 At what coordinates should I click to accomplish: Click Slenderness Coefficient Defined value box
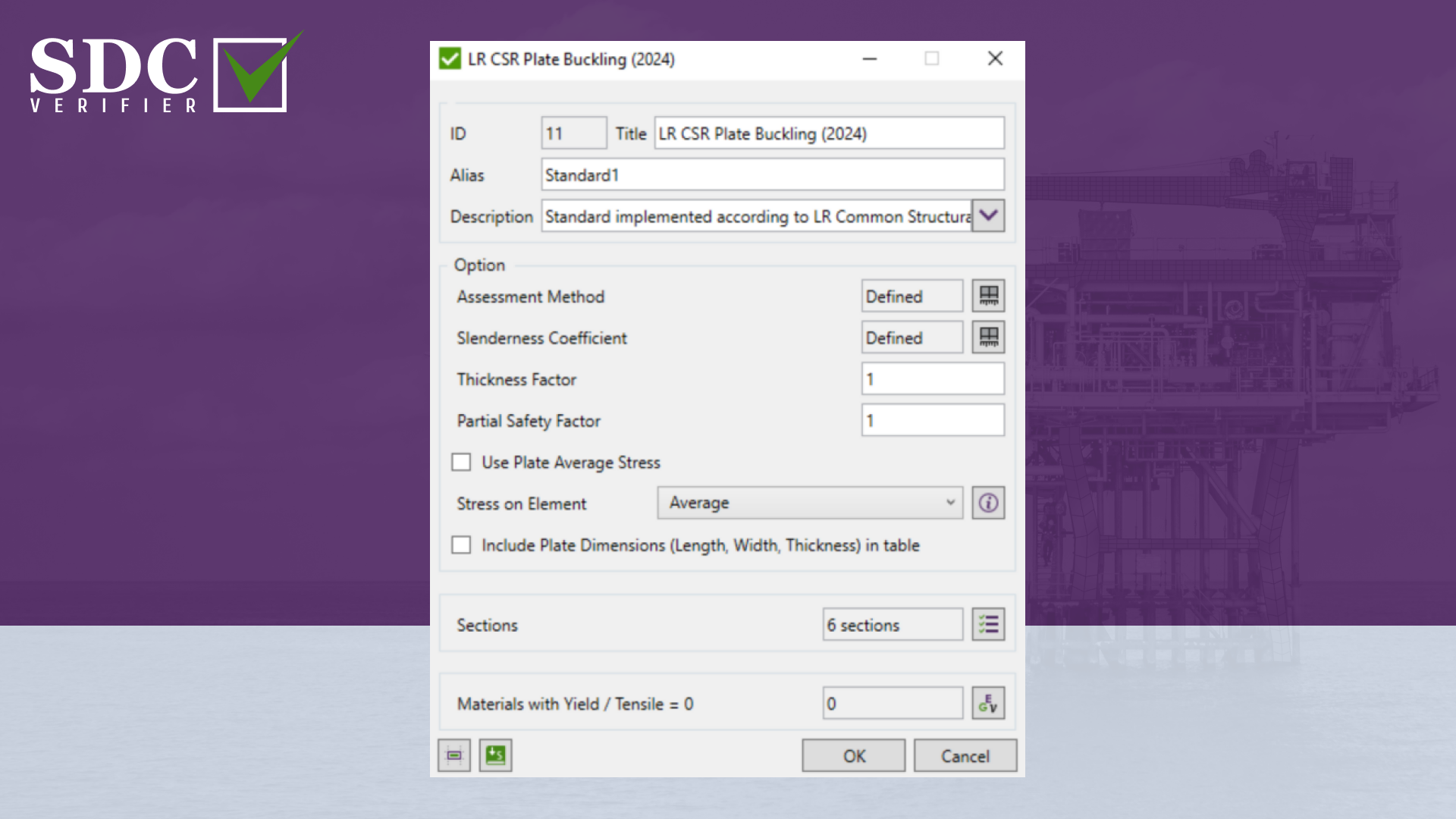pyautogui.click(x=912, y=337)
